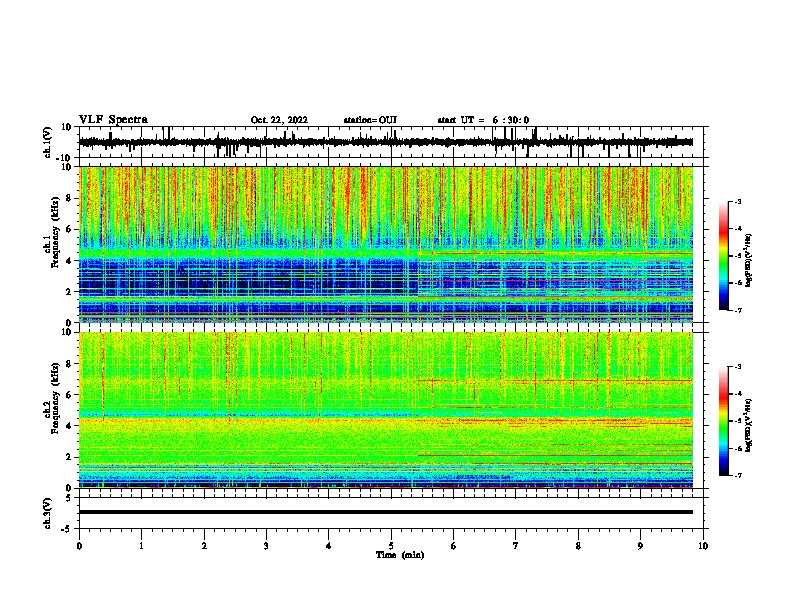Click the "5" tick on the ch.3(V) axis
The width and height of the screenshot is (792, 612).
point(70,498)
